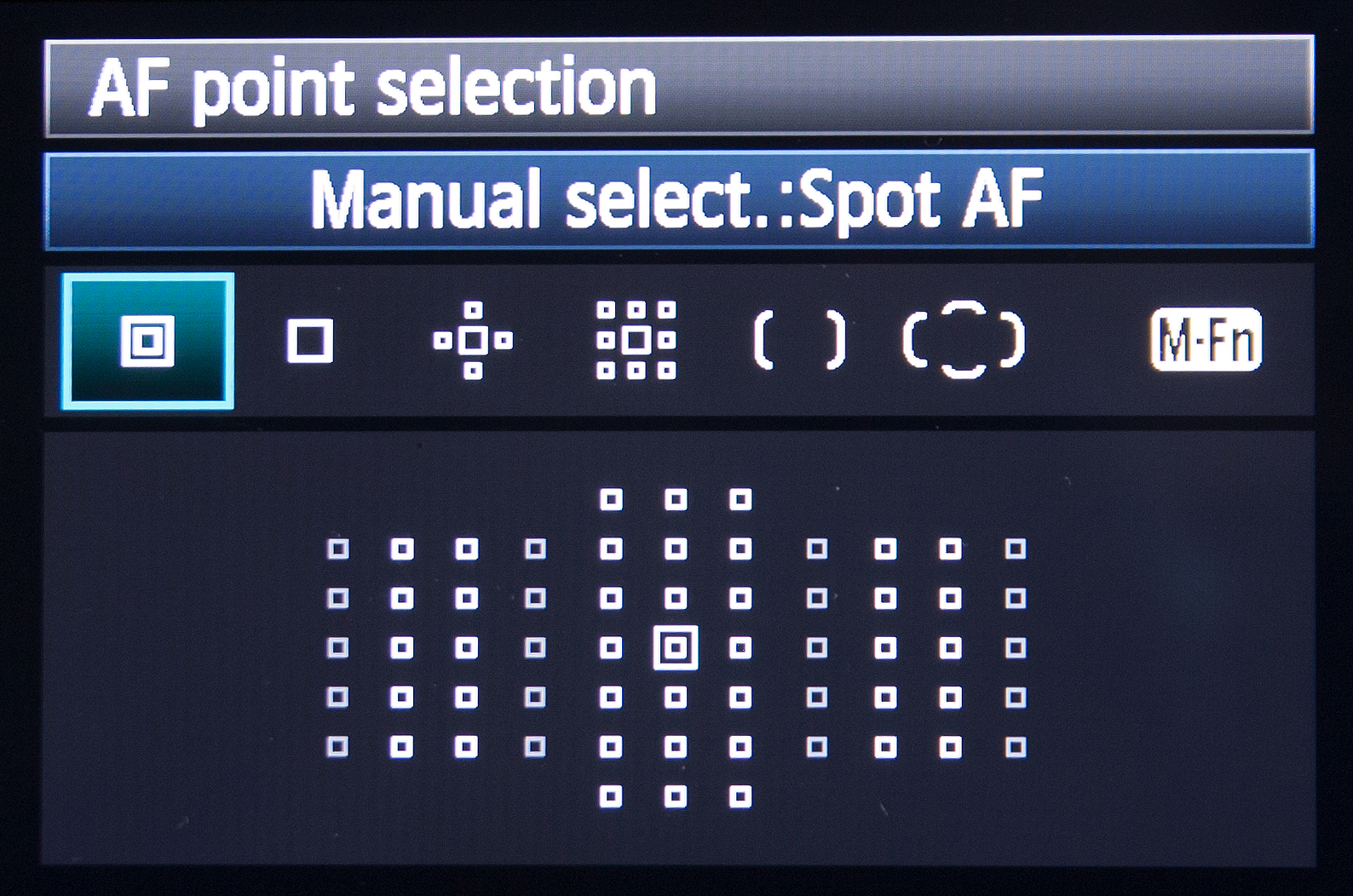Switch to Zone AF brackets icon

pos(800,340)
